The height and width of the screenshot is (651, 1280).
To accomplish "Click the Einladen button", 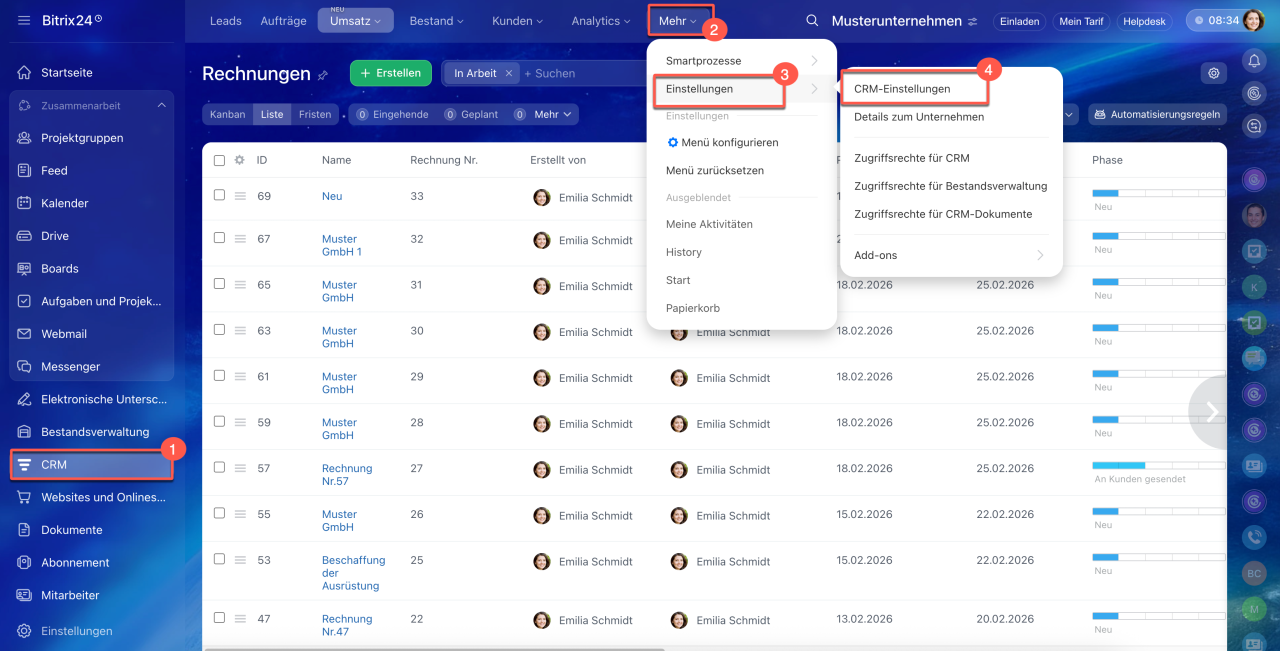I will pyautogui.click(x=1020, y=21).
